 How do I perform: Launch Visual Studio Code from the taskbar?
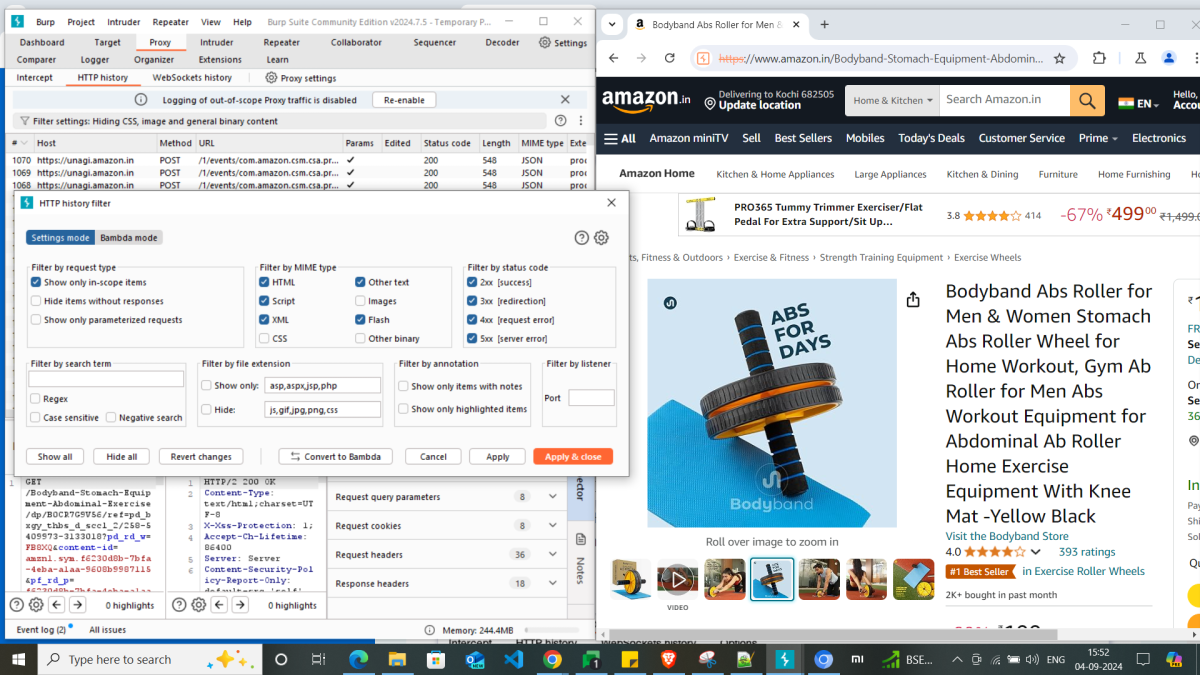coord(514,660)
